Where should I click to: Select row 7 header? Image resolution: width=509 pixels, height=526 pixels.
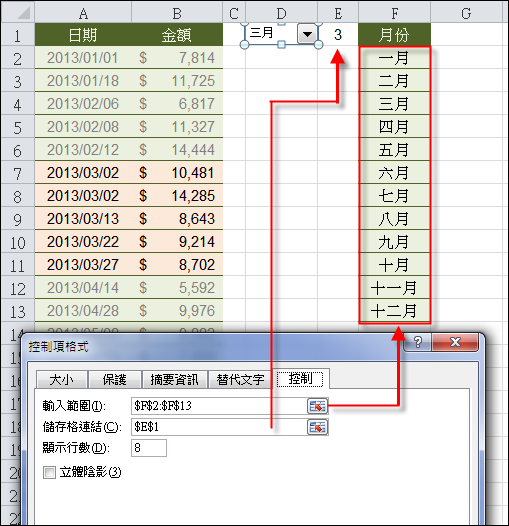point(17,173)
